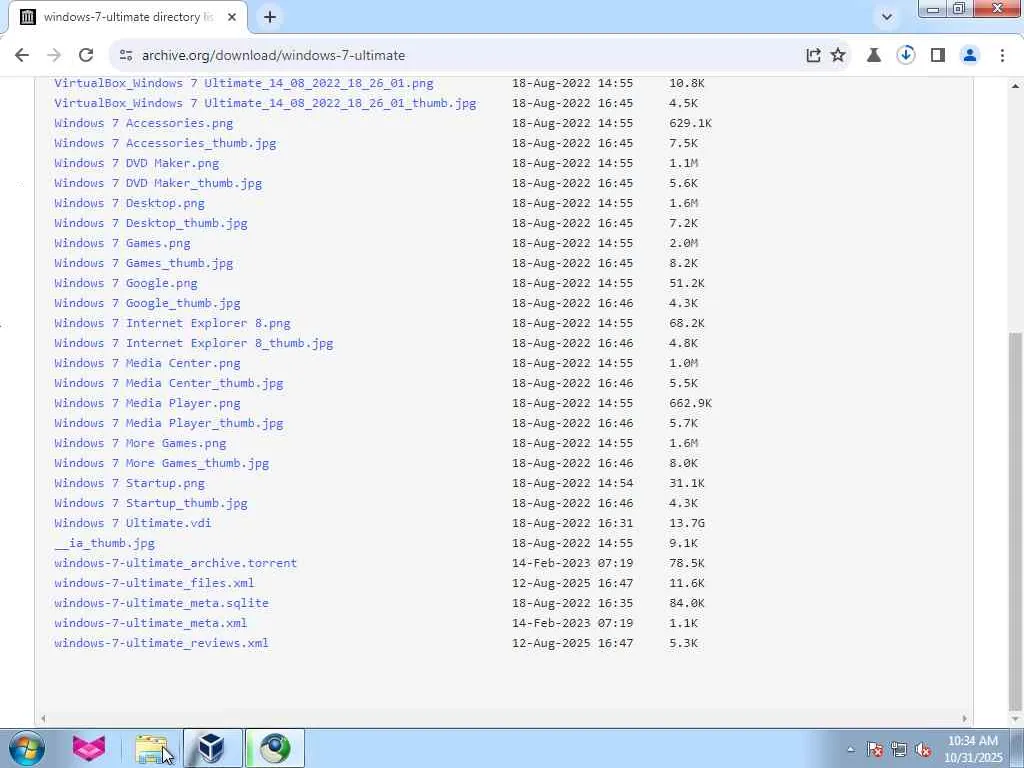The image size is (1024, 768).
Task: Open the Chrome Labs flask icon
Action: 874,56
